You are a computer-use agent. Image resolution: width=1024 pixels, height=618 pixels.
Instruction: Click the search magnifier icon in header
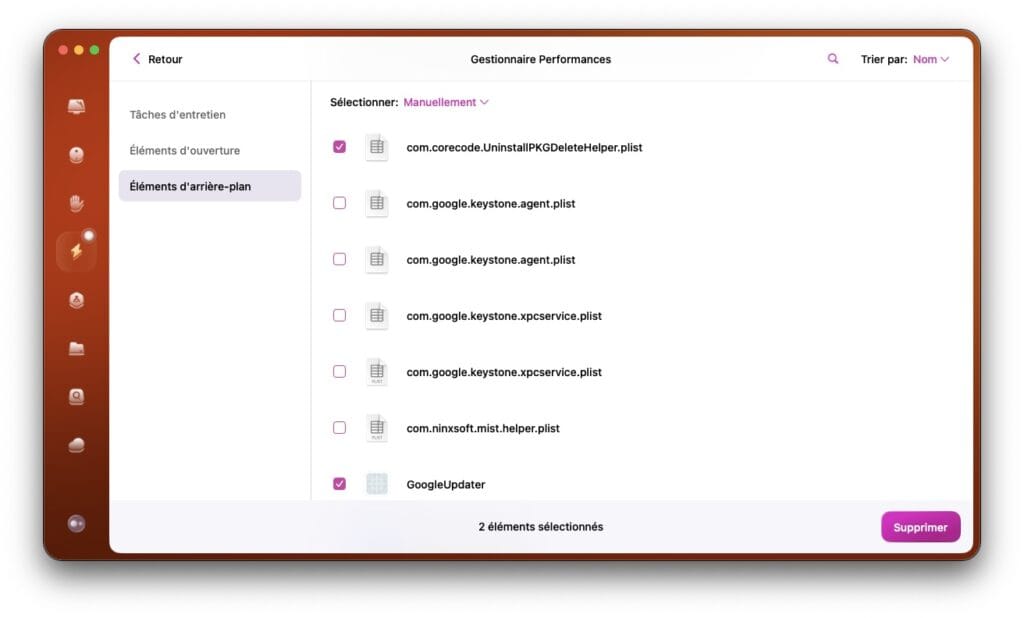[833, 59]
